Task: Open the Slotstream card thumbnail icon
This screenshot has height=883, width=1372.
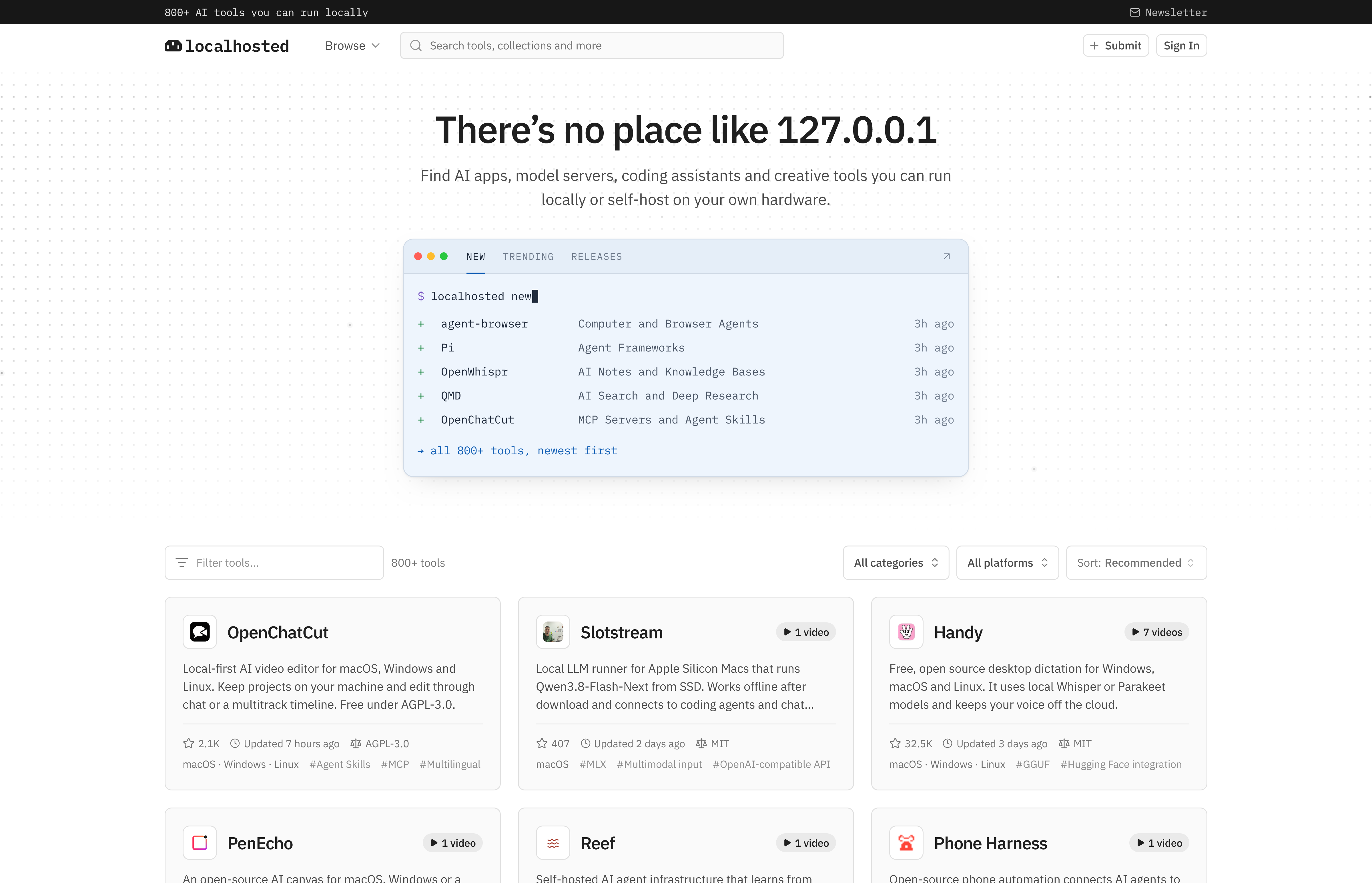Action: pyautogui.click(x=553, y=632)
